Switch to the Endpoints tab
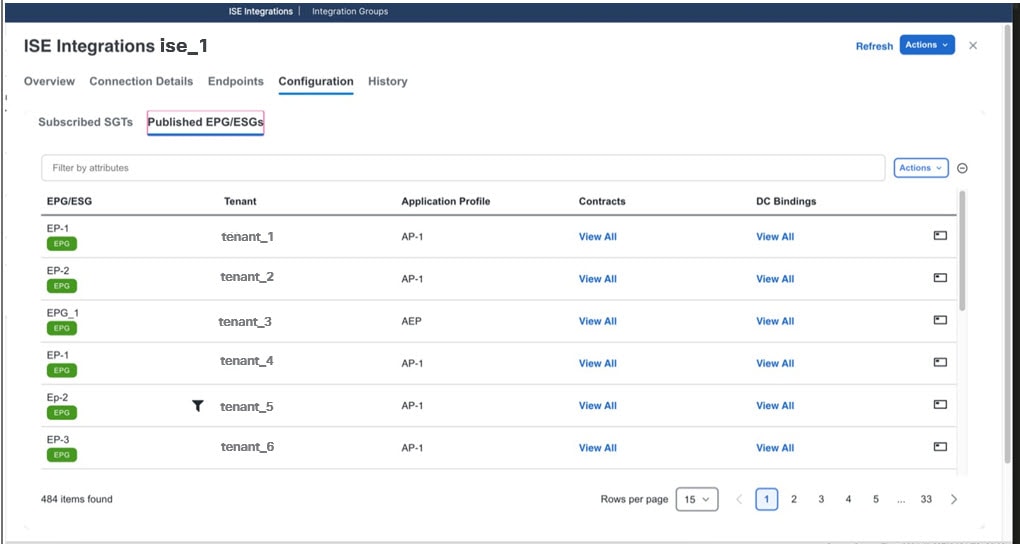The width and height of the screenshot is (1020, 544). [x=235, y=81]
